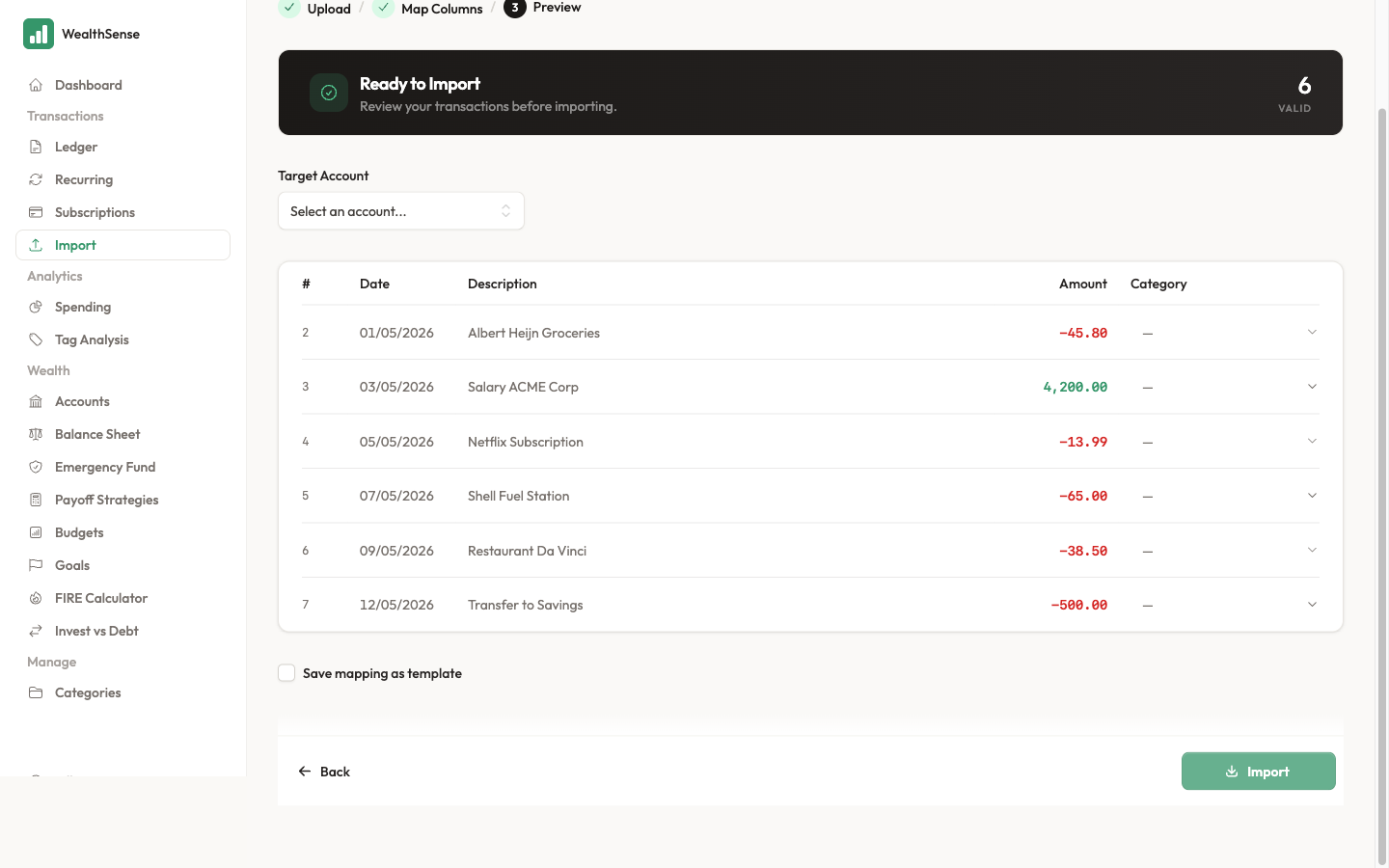Click the Recurring refresh icon
This screenshot has width=1389, height=868.
point(36,179)
